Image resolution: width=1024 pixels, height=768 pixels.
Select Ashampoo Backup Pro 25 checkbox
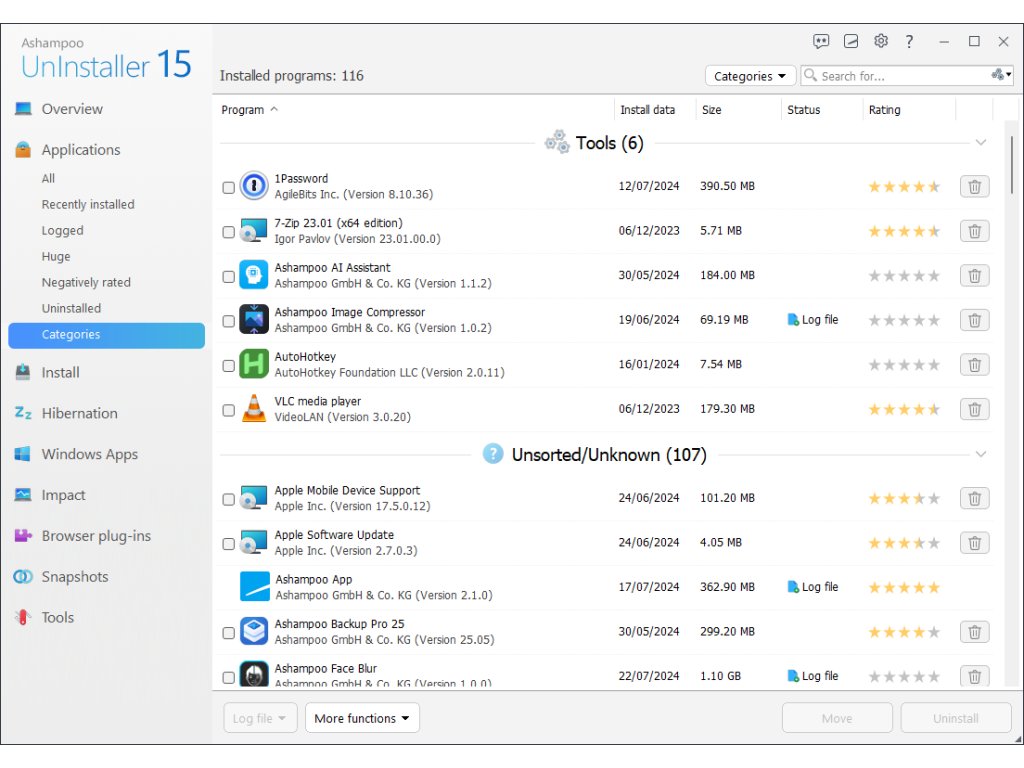[x=229, y=633]
